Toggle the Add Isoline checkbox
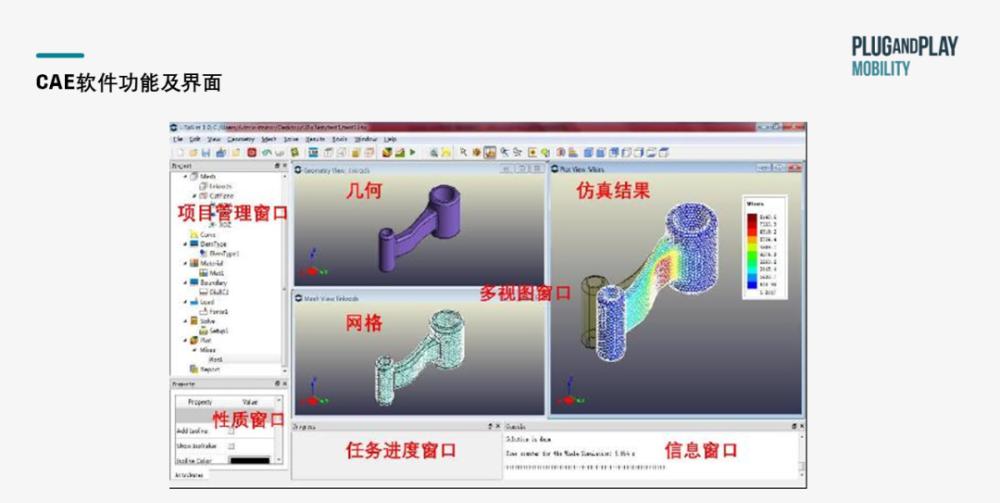The width and height of the screenshot is (1000, 503). pyautogui.click(x=231, y=432)
